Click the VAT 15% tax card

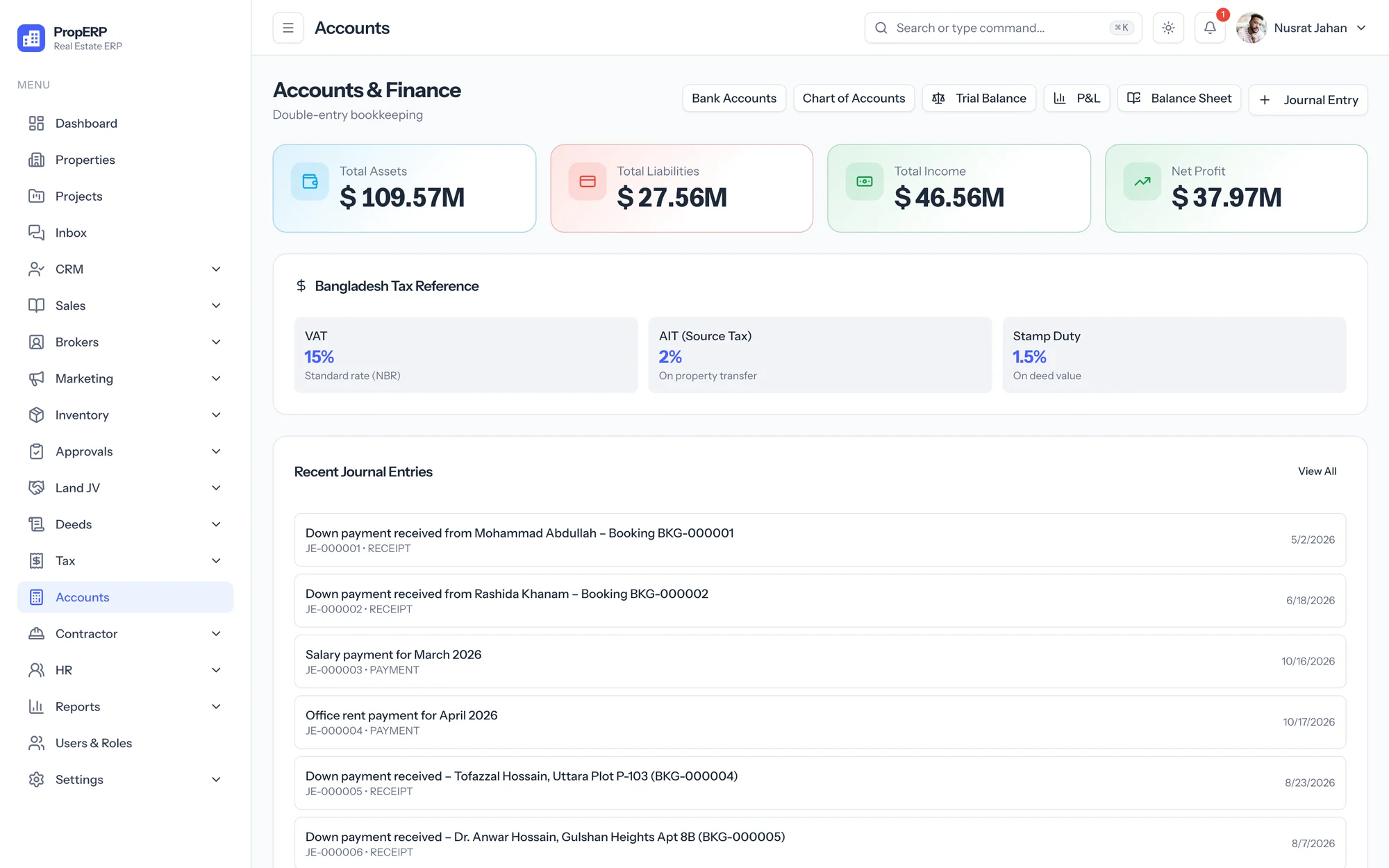click(x=466, y=355)
